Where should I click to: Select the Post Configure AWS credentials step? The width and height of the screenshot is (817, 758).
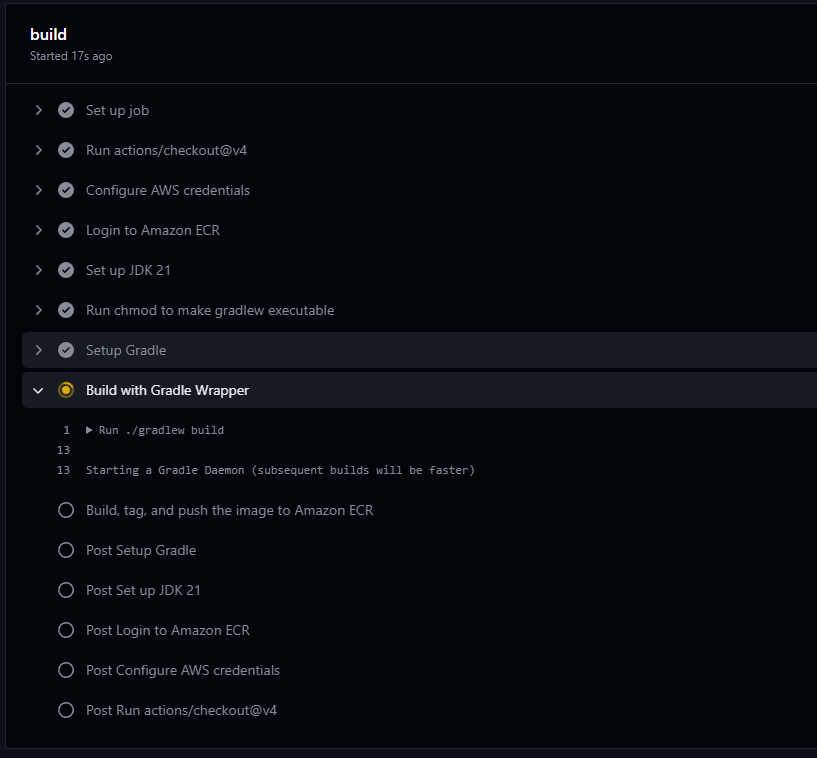[x=182, y=670]
